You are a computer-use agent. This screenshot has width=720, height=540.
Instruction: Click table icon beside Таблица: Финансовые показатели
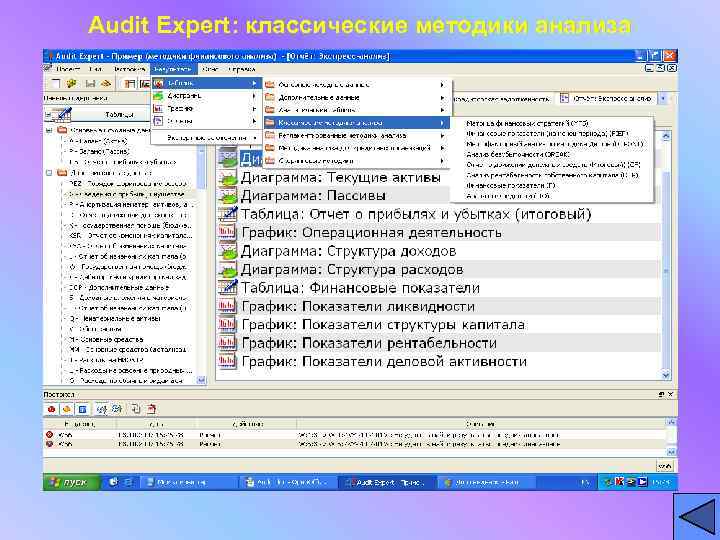click(228, 288)
